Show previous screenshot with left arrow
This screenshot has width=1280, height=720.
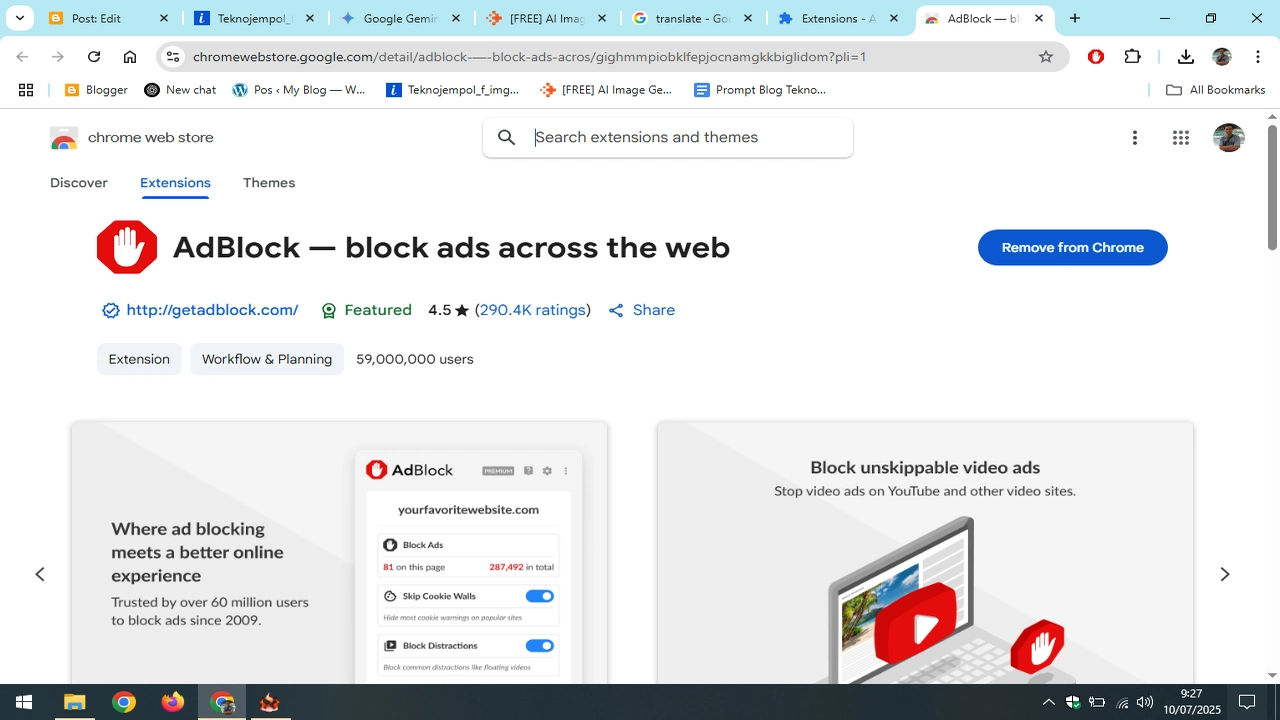[40, 574]
